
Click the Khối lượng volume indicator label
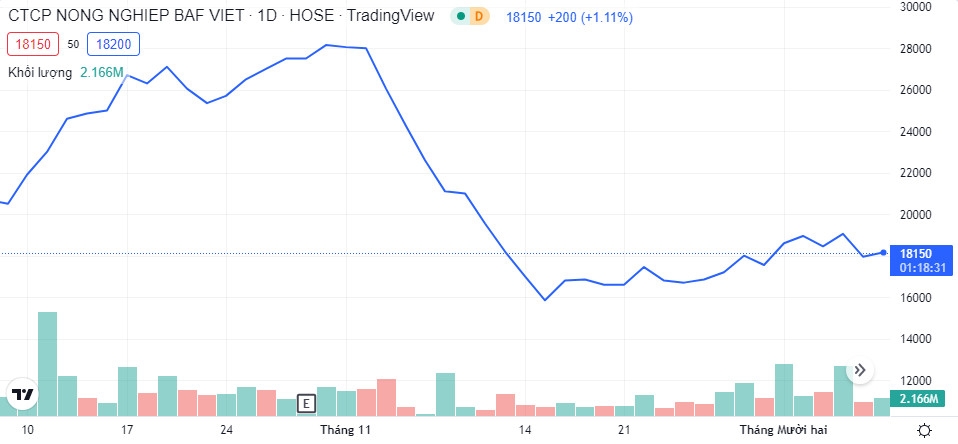tap(40, 72)
